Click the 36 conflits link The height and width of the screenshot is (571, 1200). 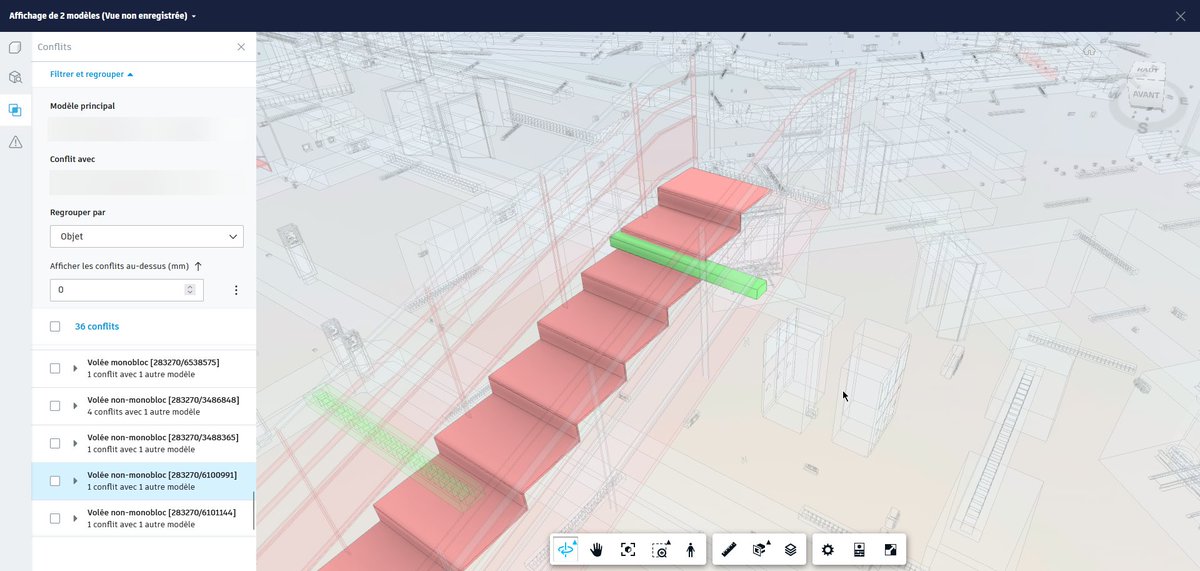97,326
